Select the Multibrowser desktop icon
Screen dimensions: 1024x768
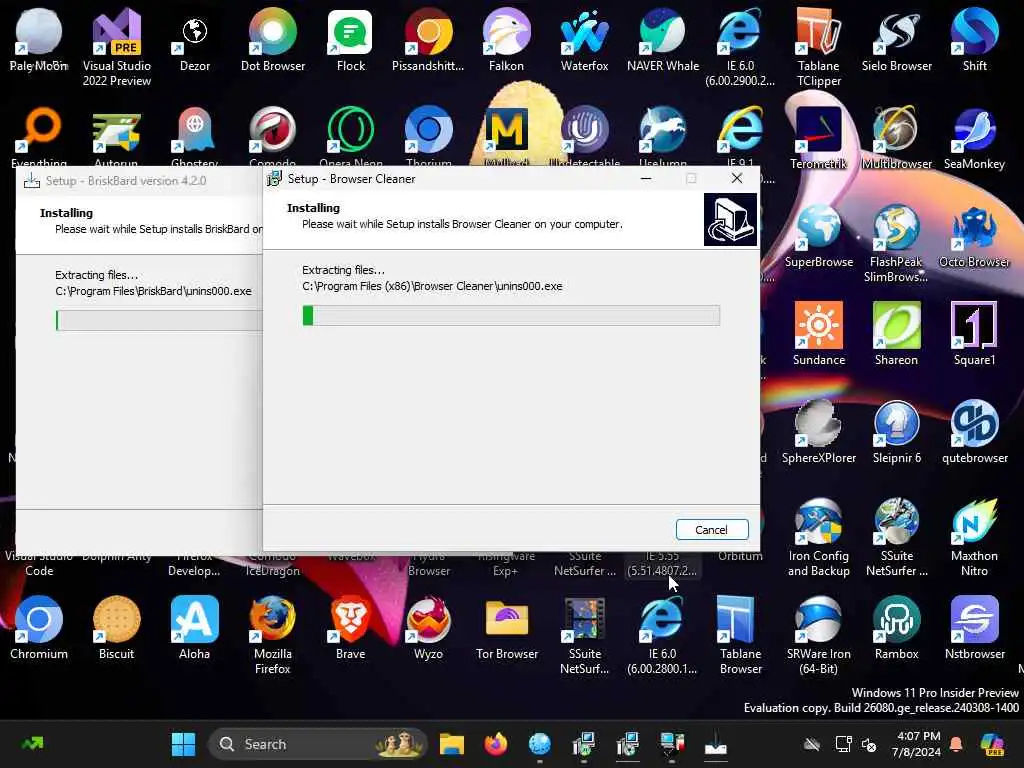[897, 138]
